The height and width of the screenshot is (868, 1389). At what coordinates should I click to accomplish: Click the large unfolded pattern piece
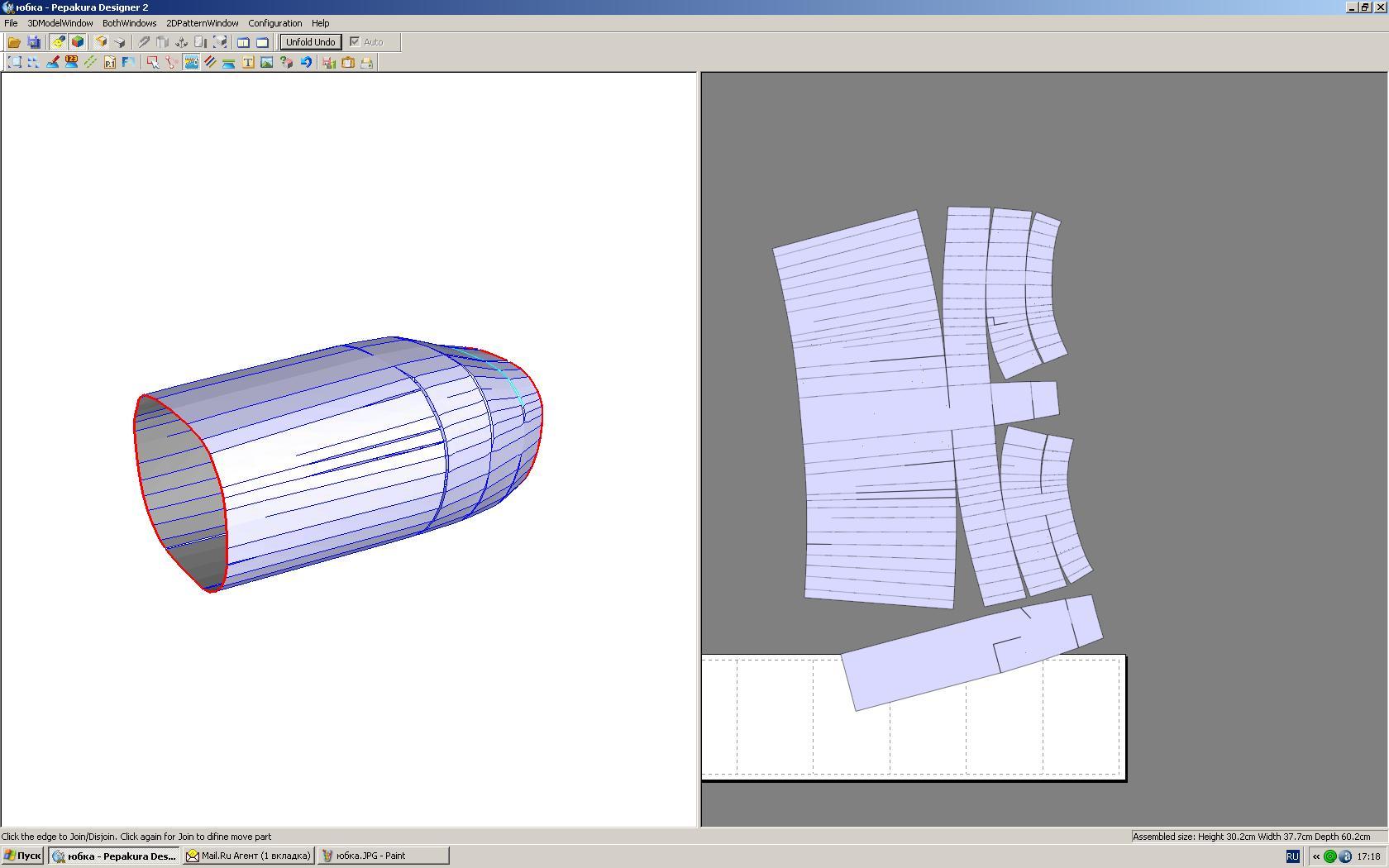pos(868,413)
